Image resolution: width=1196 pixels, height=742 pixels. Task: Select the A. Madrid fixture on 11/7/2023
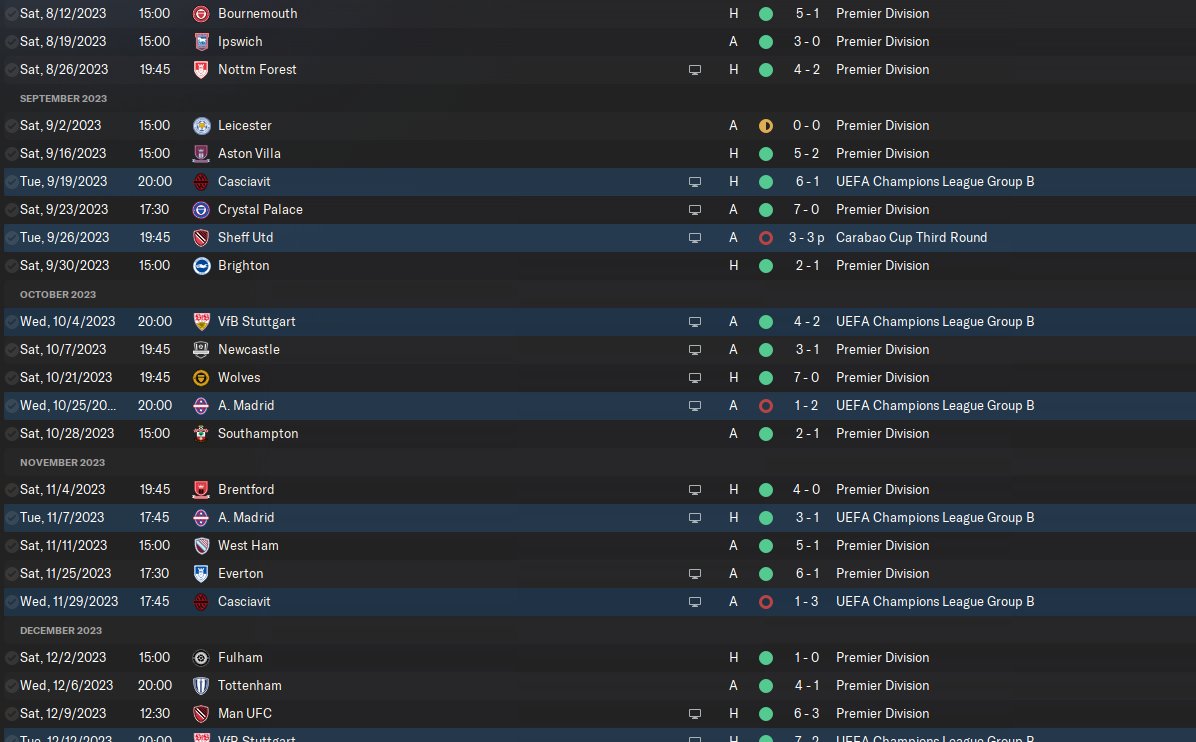coord(245,518)
